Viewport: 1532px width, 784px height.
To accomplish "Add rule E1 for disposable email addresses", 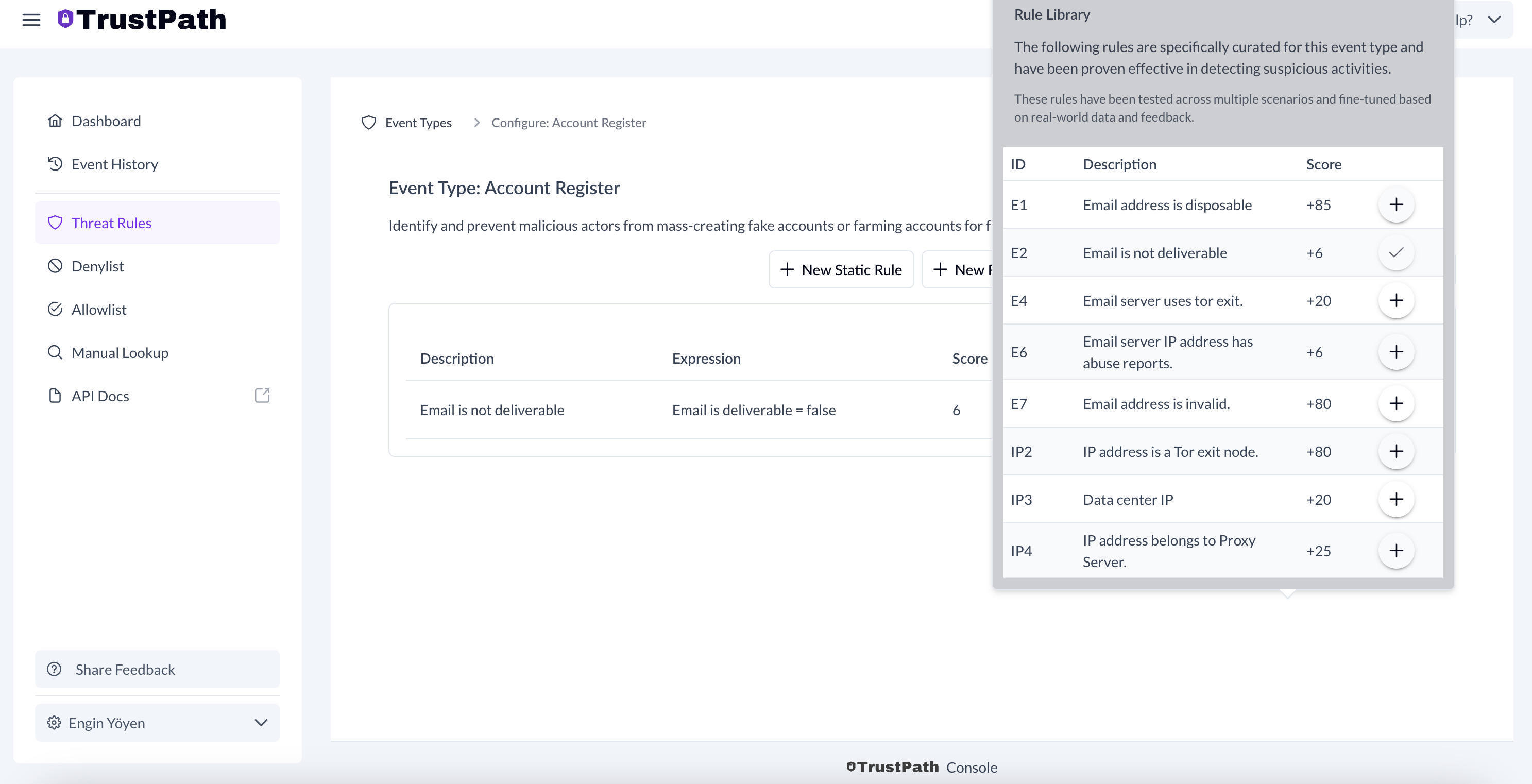I will (x=1397, y=204).
